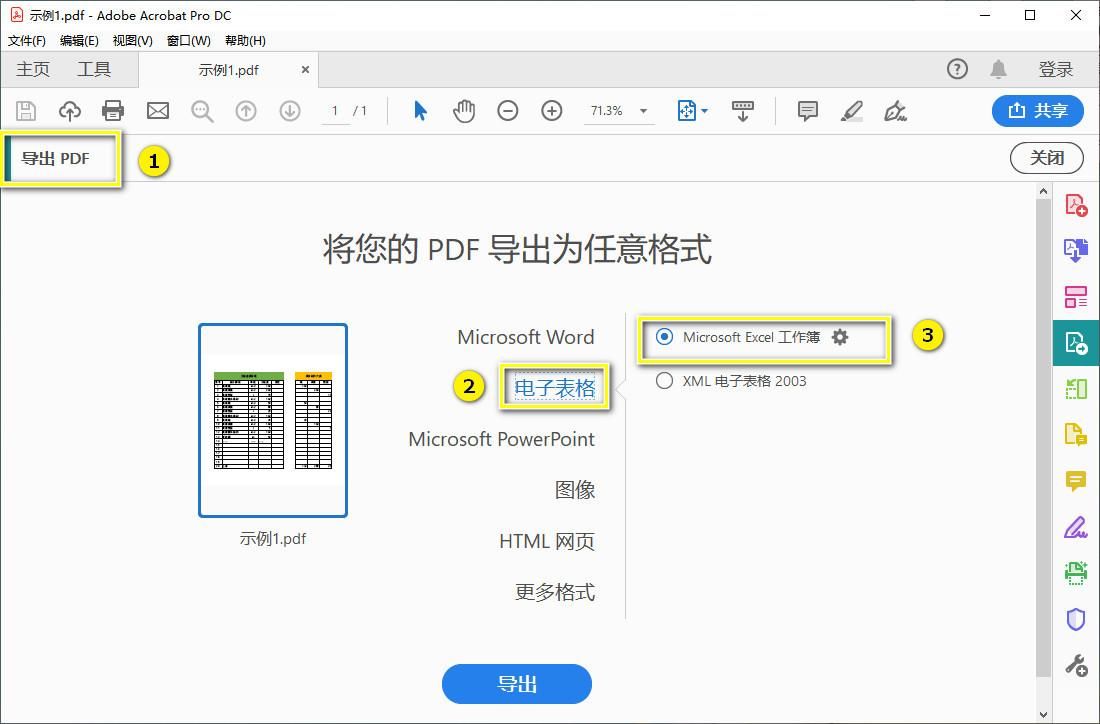Image resolution: width=1100 pixels, height=724 pixels.
Task: Select Export PDF tool in sidebar
Action: click(1076, 343)
